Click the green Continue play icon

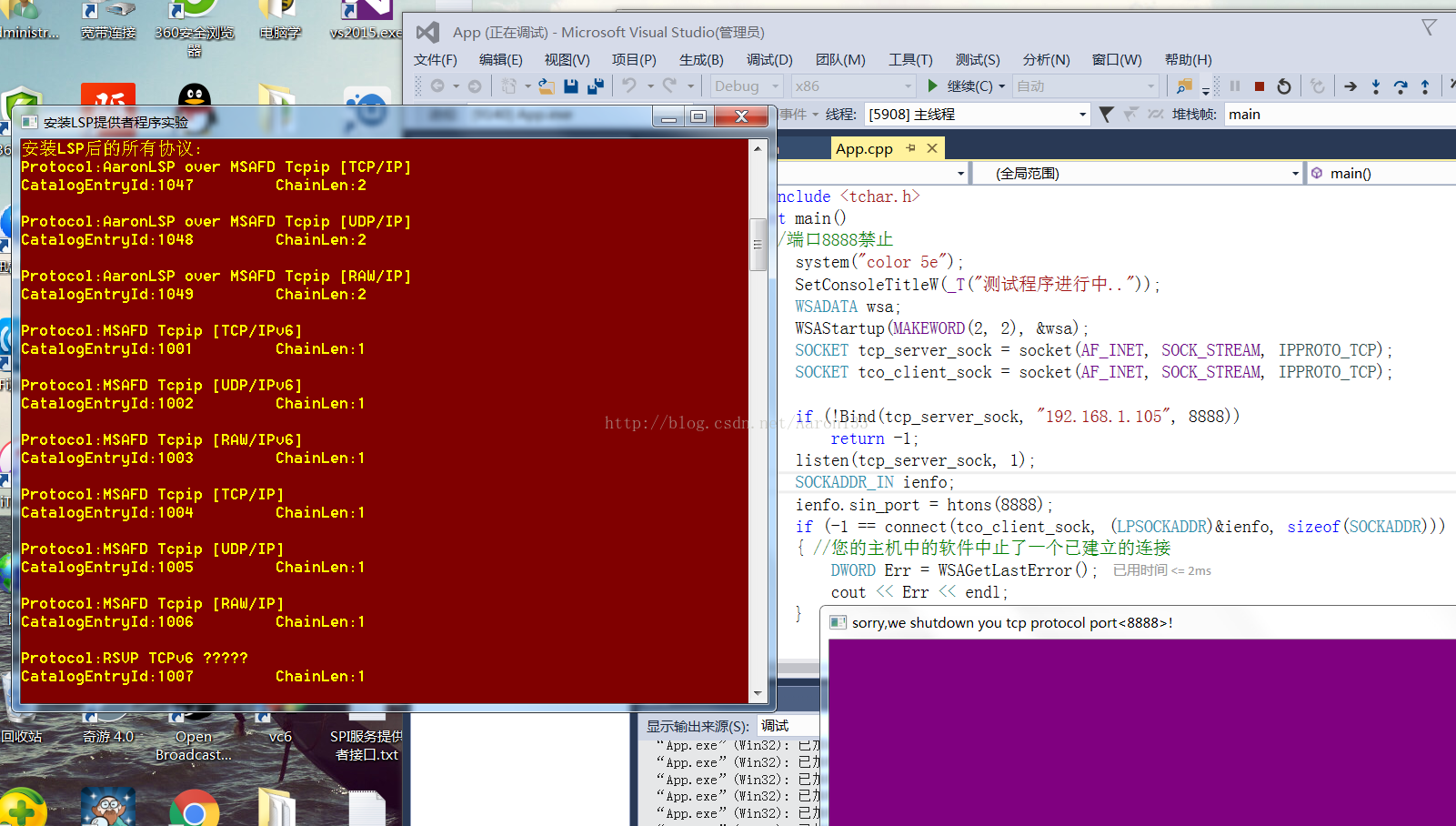932,86
